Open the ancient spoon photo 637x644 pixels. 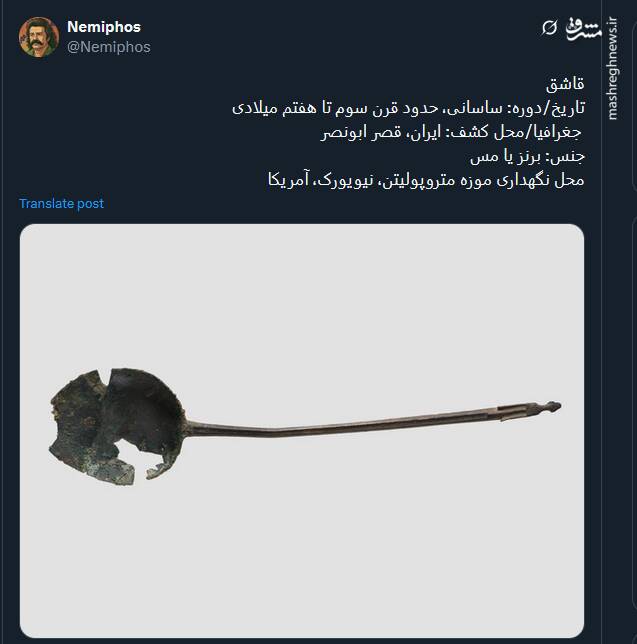(302, 431)
